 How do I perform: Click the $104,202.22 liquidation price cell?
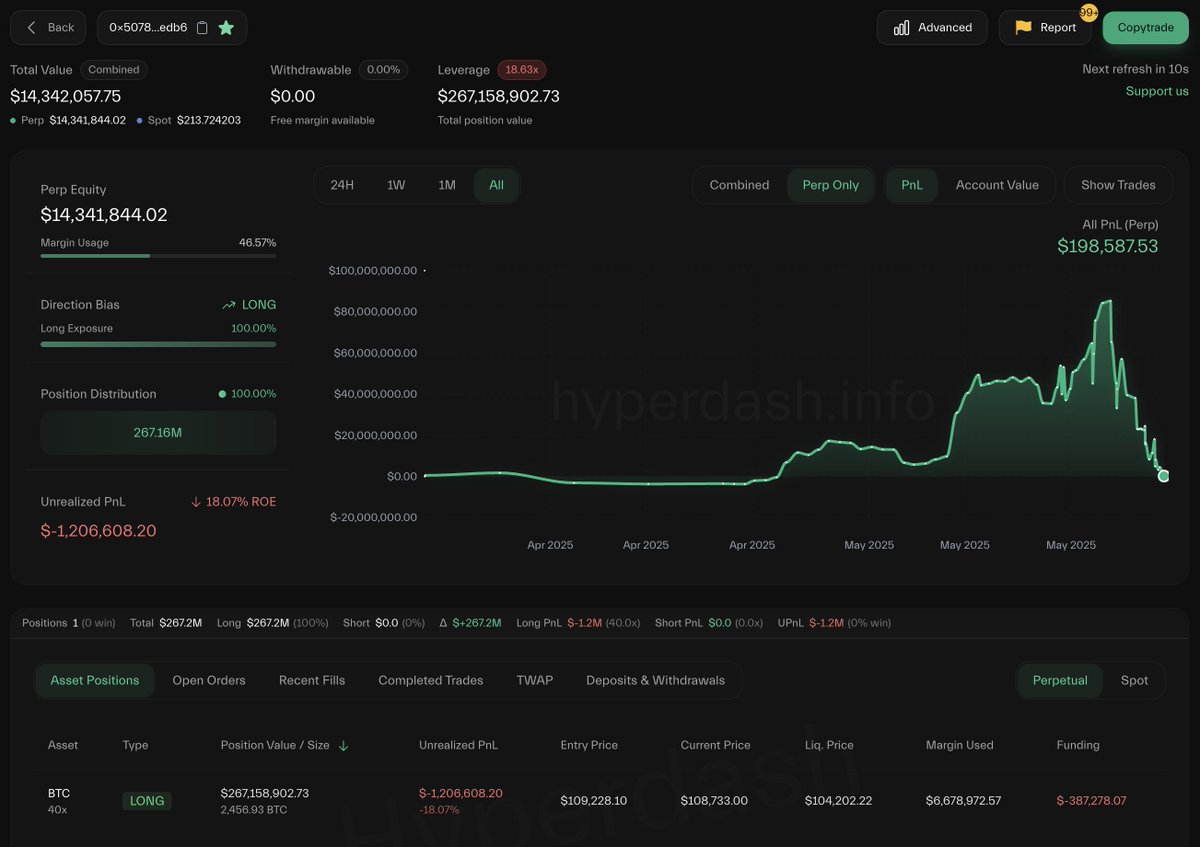838,801
